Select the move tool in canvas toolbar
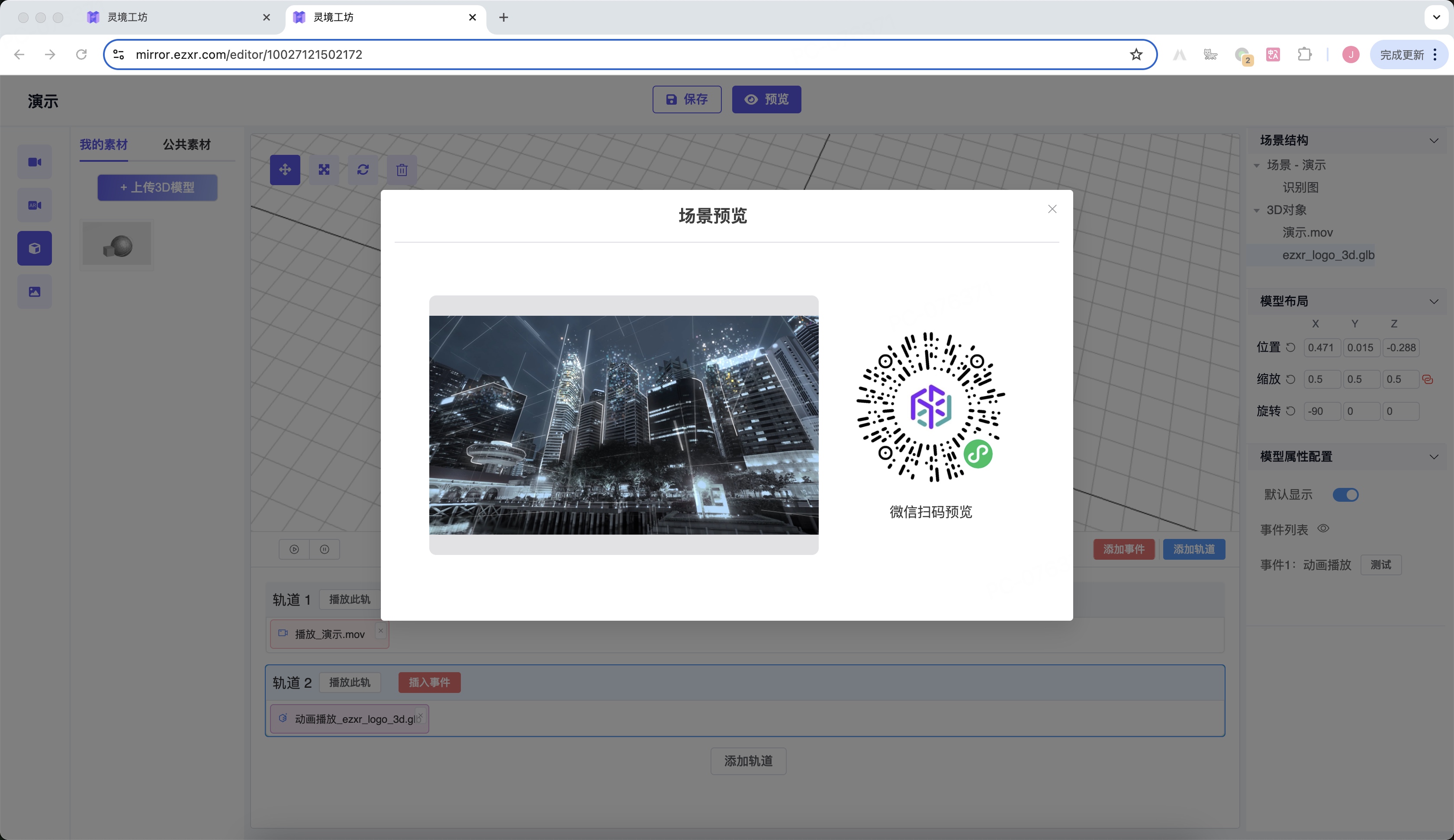The width and height of the screenshot is (1454, 840). pyautogui.click(x=285, y=170)
